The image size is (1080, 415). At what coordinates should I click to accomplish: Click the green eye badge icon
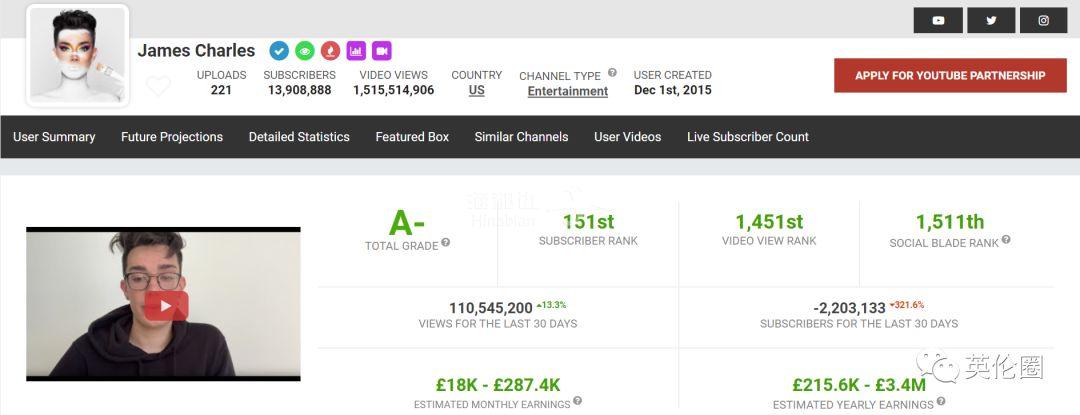point(304,51)
